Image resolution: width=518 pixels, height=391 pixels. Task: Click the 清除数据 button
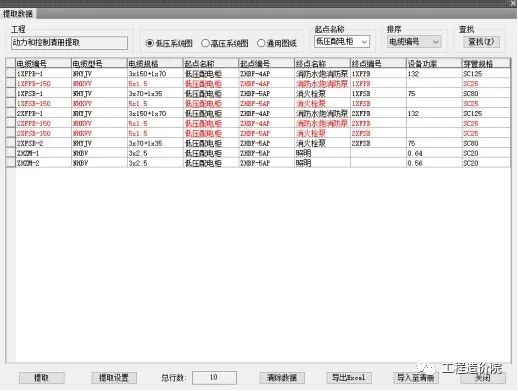(x=282, y=378)
